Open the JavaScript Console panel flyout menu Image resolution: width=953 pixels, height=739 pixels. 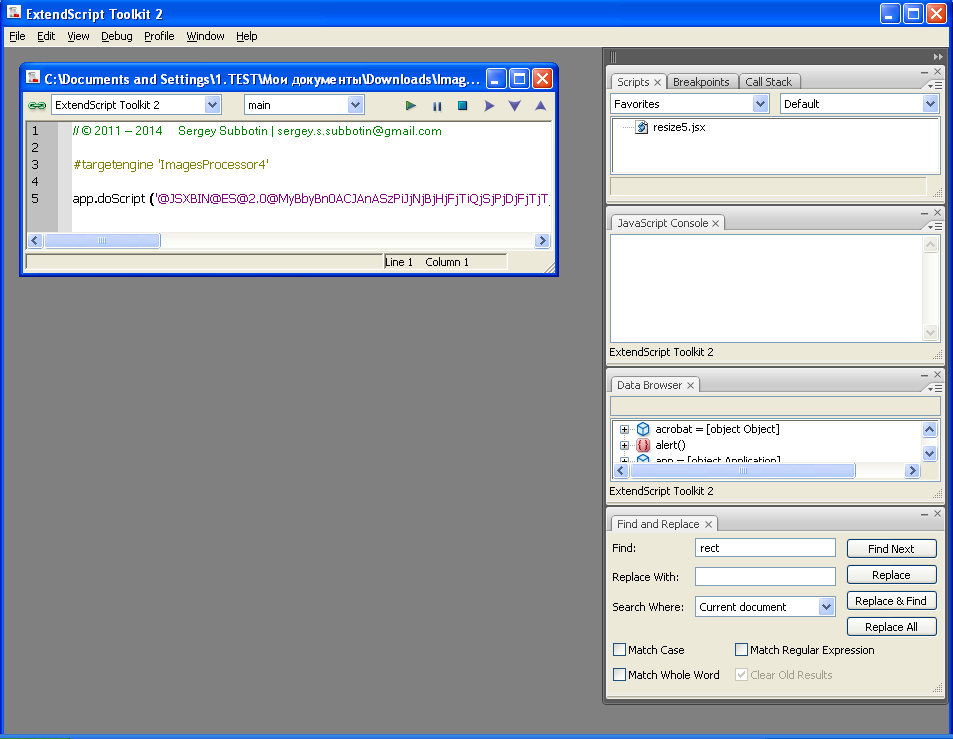pyautogui.click(x=935, y=226)
